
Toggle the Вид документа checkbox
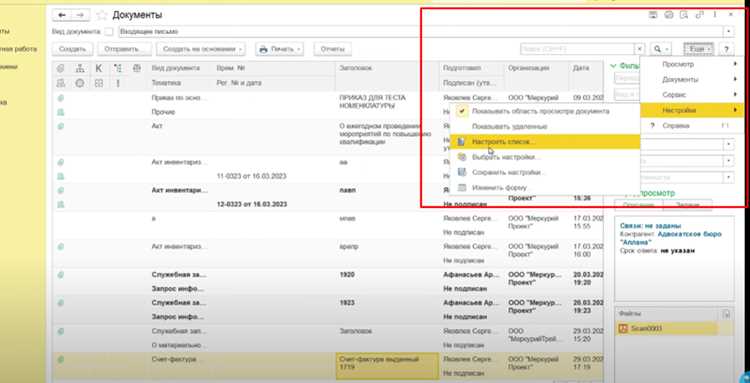pos(109,32)
